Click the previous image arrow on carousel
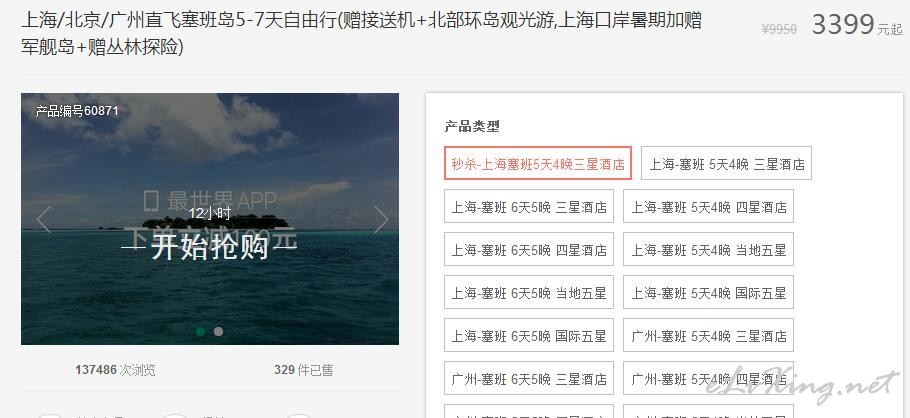 pos(44,220)
